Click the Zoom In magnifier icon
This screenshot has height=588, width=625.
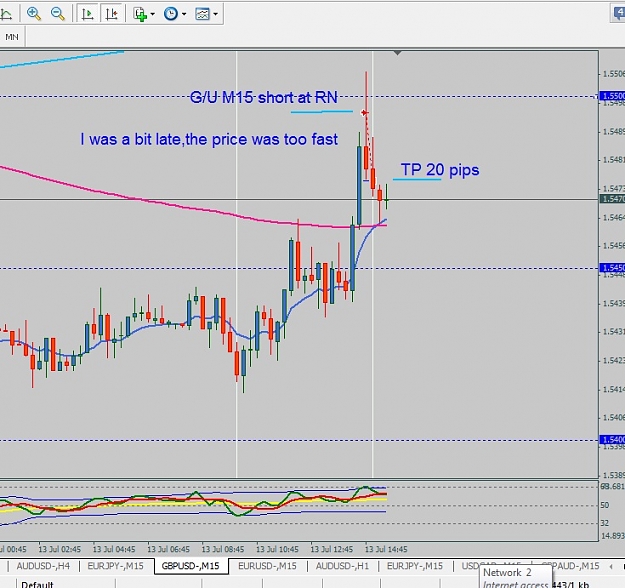(34, 14)
